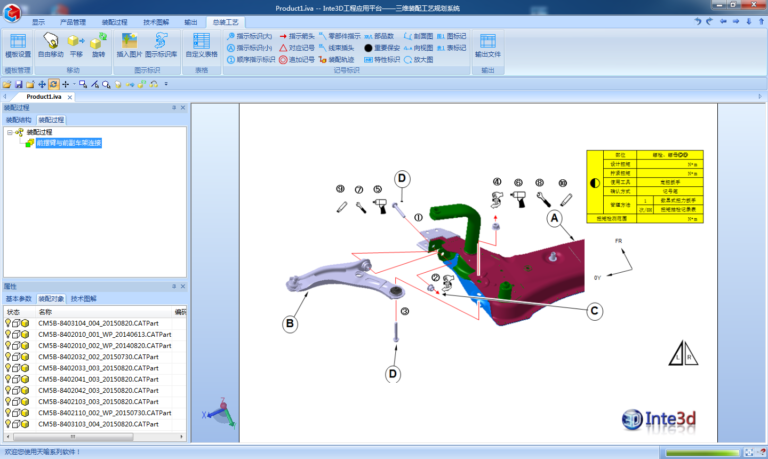Click 部品数 part count tool
This screenshot has width=768, height=459.
379,36
